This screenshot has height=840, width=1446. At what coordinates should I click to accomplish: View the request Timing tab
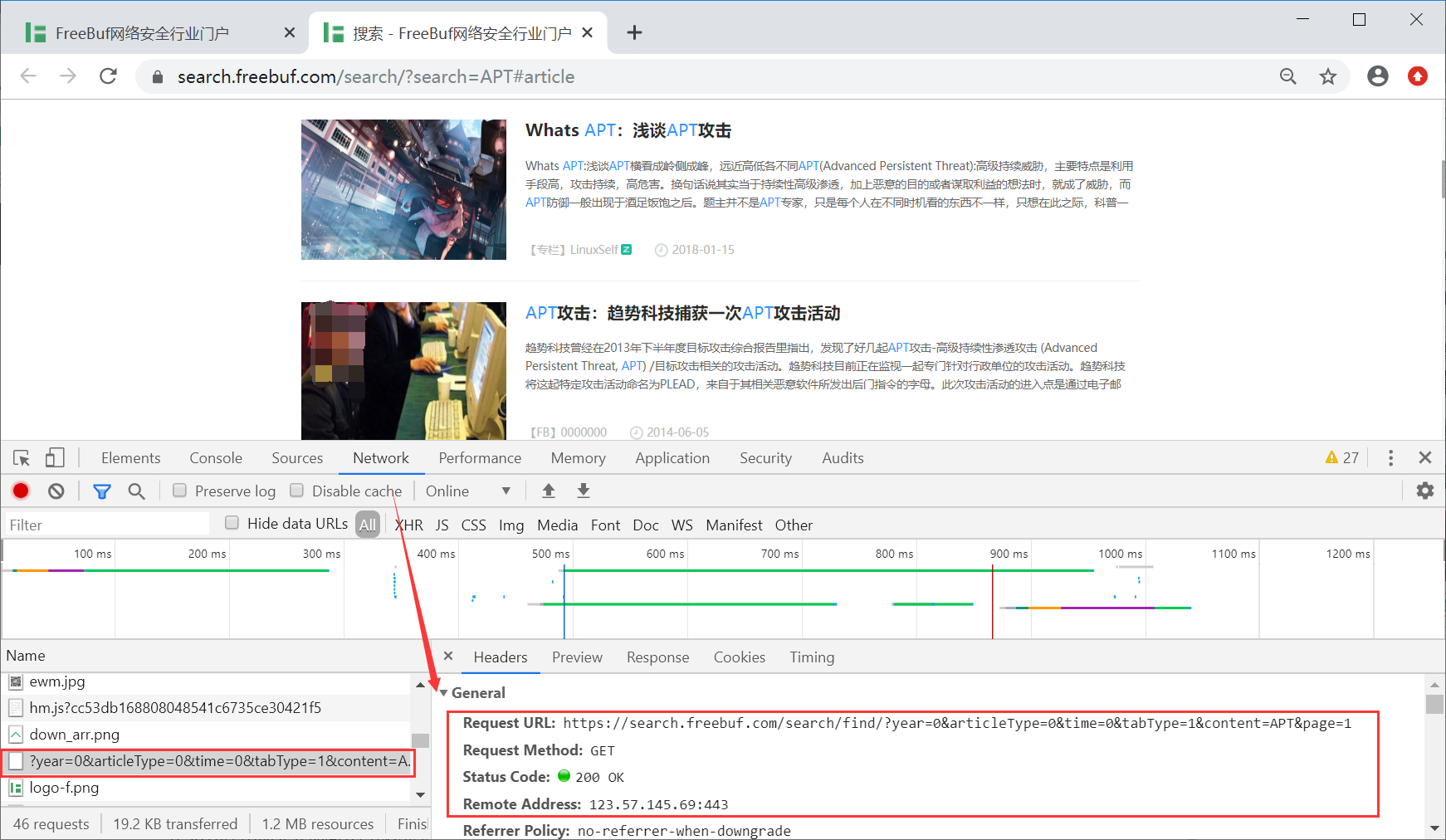tap(812, 657)
